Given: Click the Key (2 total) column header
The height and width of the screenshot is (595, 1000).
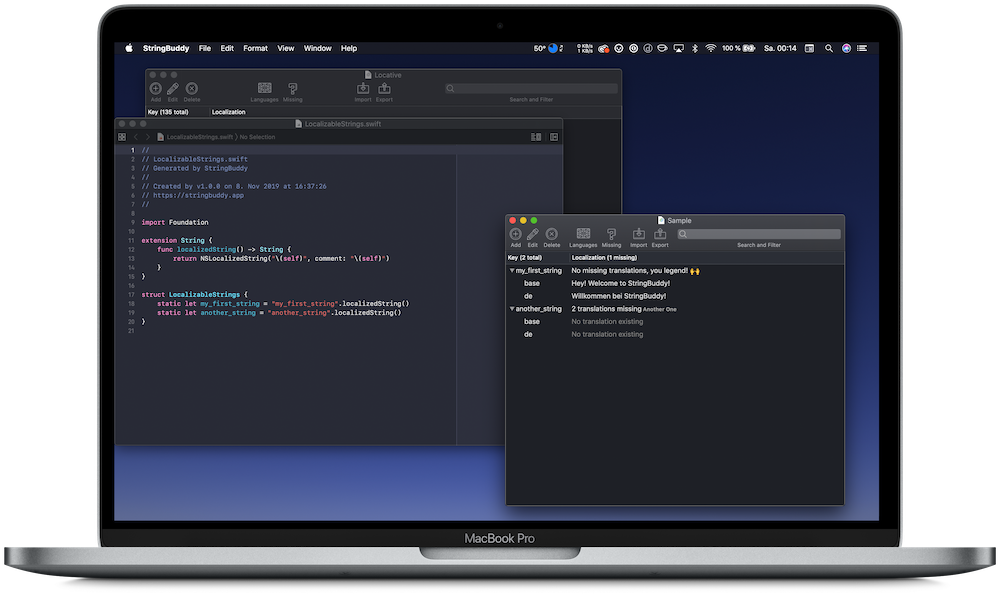Looking at the screenshot, I should [525, 258].
